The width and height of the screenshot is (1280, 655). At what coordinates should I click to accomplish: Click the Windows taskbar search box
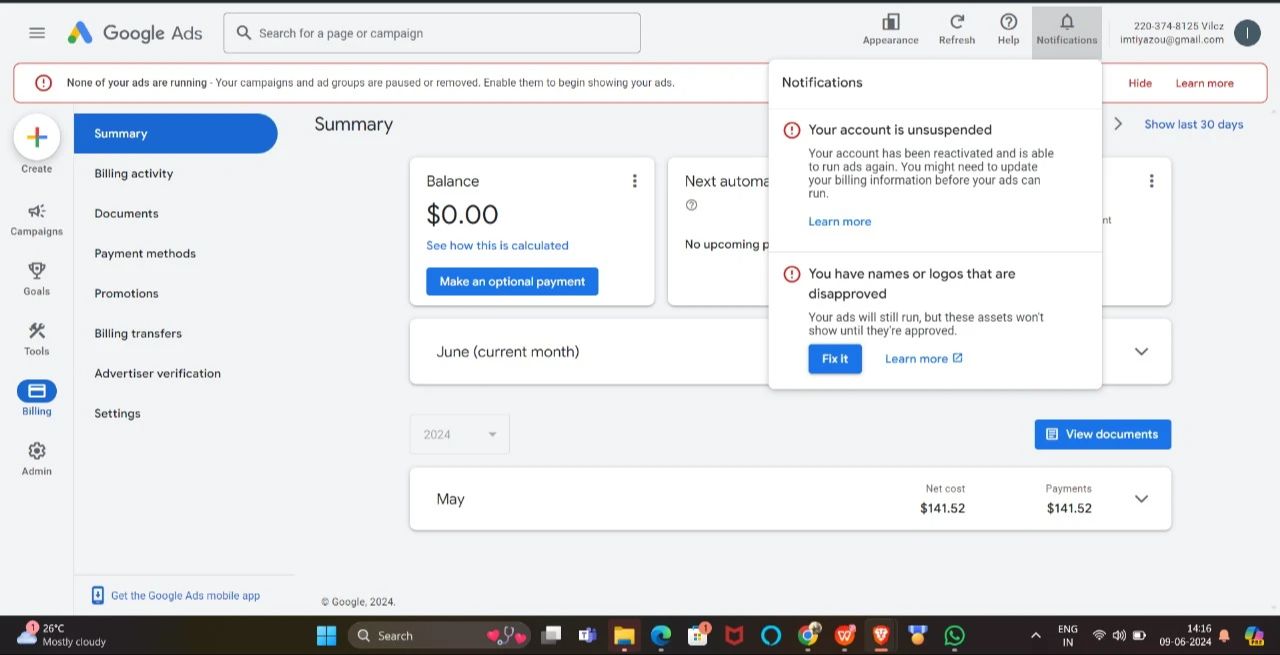pyautogui.click(x=440, y=635)
